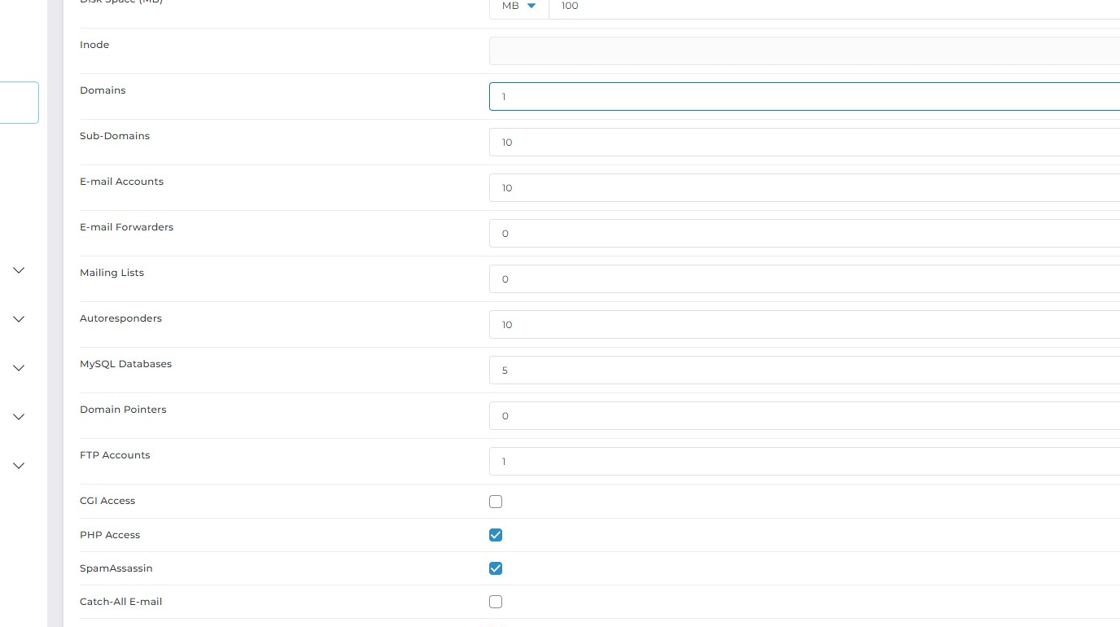Tick the Catch-All E-mail checkbox
This screenshot has width=1120, height=627.
(495, 602)
